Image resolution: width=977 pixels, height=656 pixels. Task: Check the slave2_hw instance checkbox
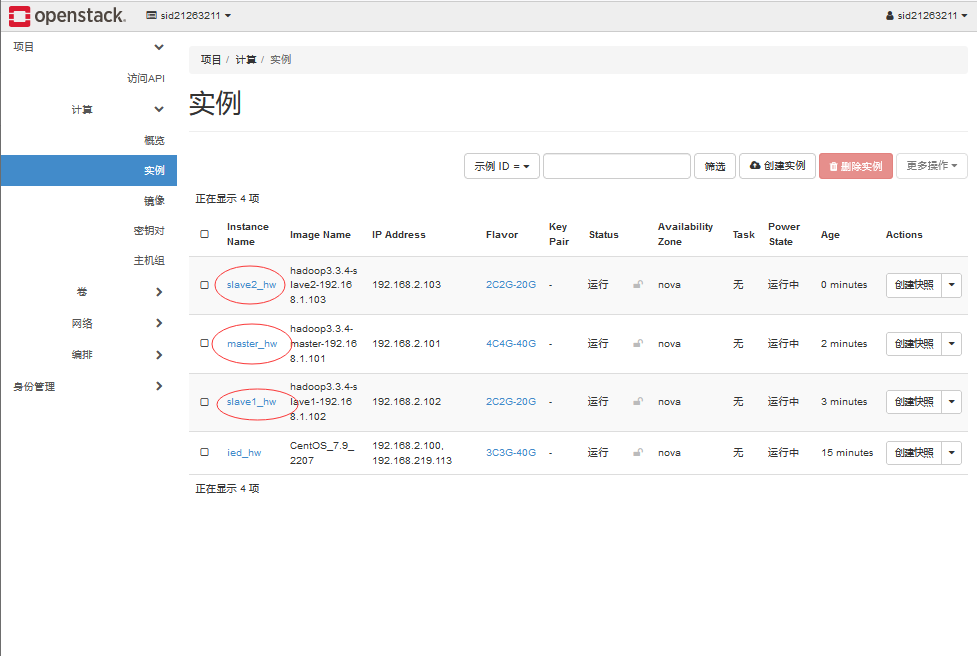204,285
